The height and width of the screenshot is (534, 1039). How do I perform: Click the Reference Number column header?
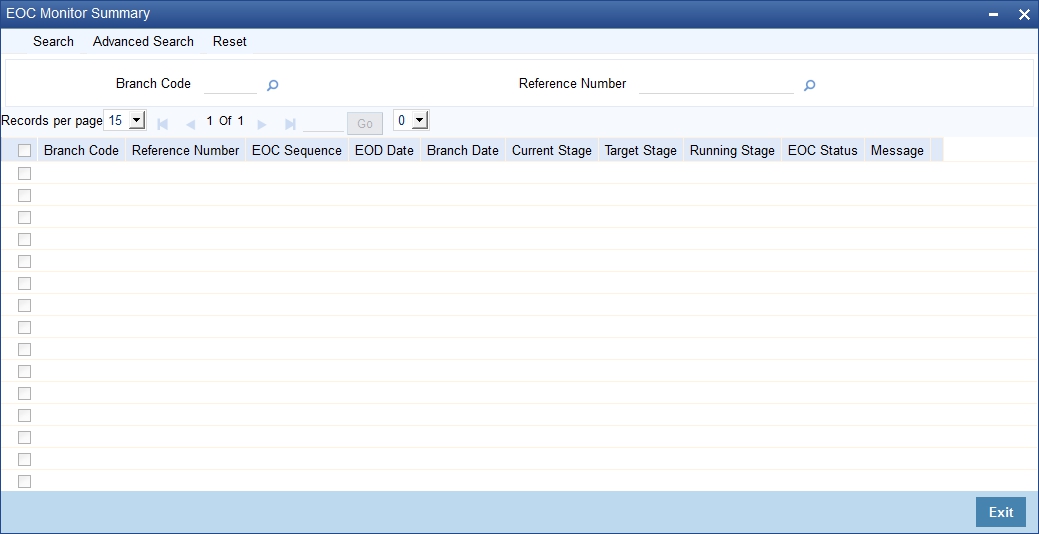coord(186,150)
